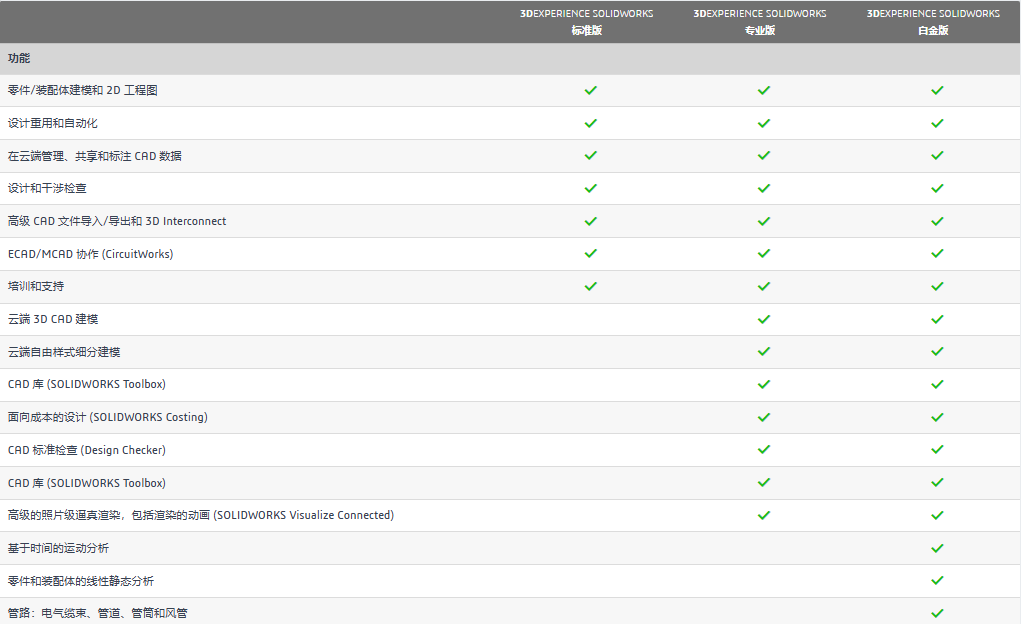
Task: Select 白金版 checkmark in the 3D Interconnect row
Action: tap(937, 221)
